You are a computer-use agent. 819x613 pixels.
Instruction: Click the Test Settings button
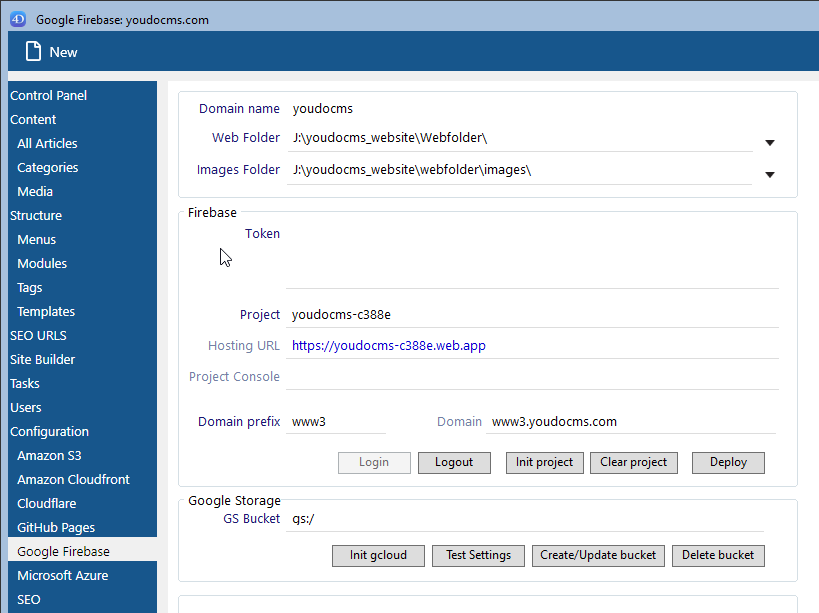coord(478,555)
